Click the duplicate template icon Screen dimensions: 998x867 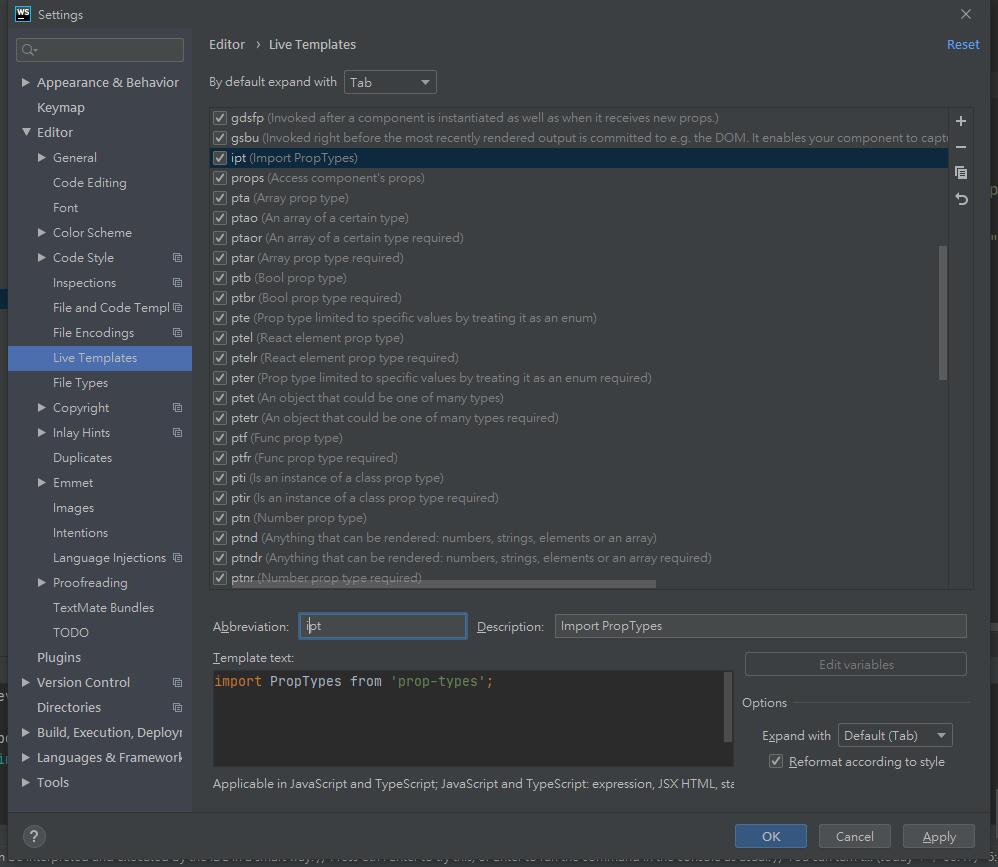[x=961, y=173]
